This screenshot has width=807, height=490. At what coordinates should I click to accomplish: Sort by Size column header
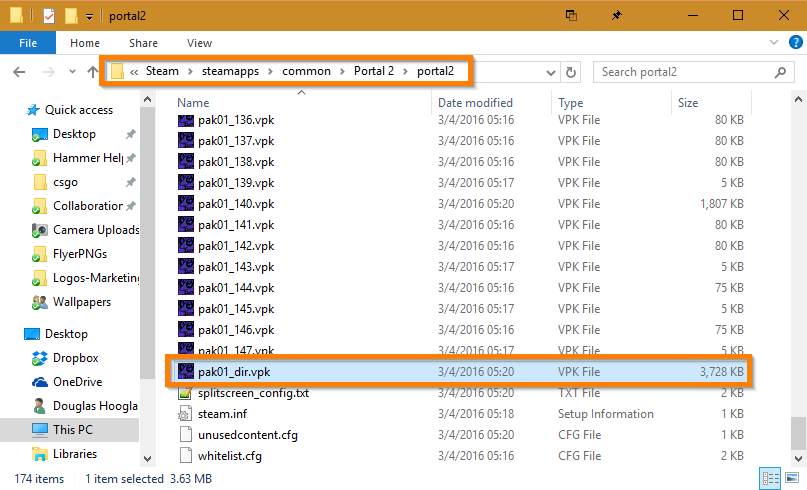pyautogui.click(x=688, y=103)
